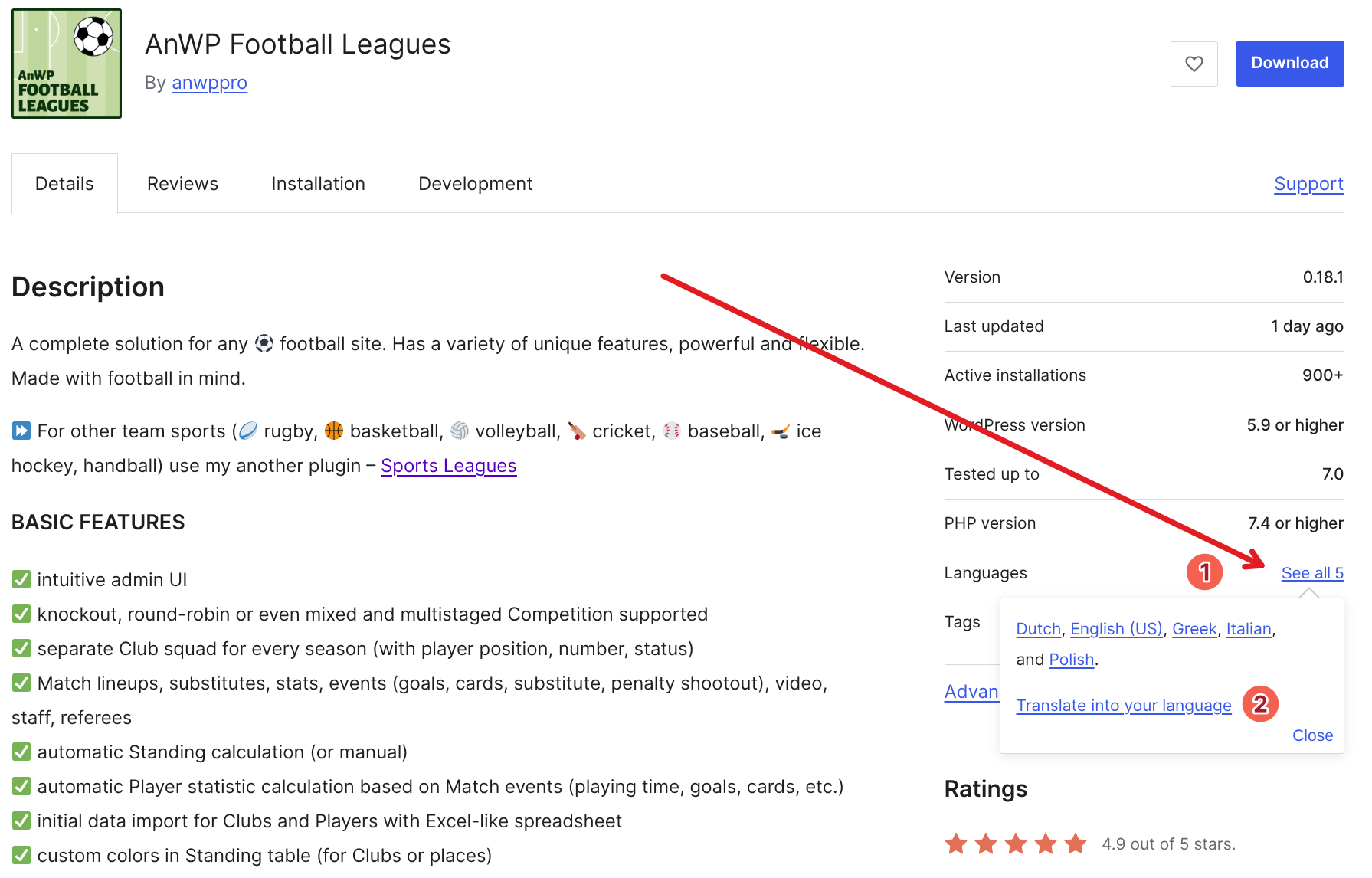Click the ice hockey stick emoji
This screenshot has width=1372, height=878.
pos(781,431)
